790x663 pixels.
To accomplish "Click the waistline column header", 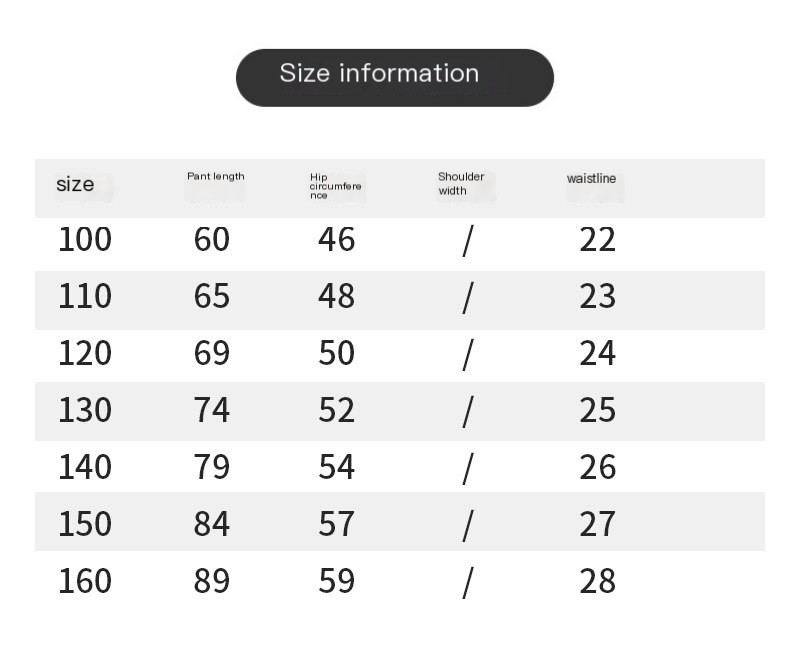I will (x=591, y=178).
